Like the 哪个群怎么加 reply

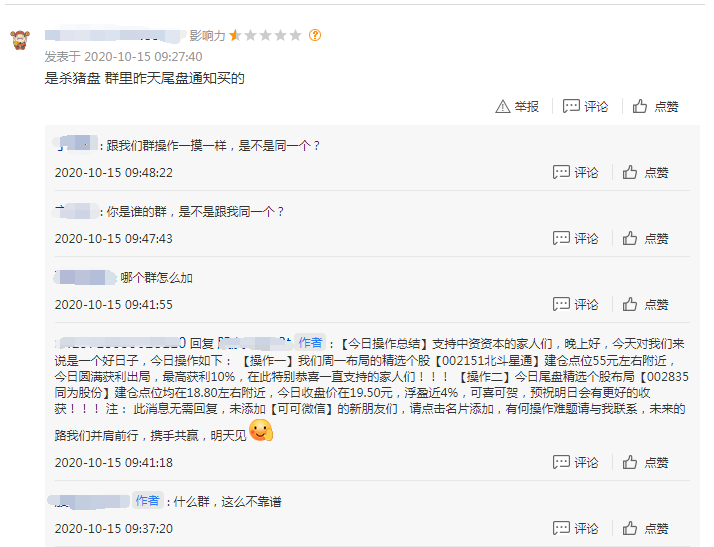(645, 304)
